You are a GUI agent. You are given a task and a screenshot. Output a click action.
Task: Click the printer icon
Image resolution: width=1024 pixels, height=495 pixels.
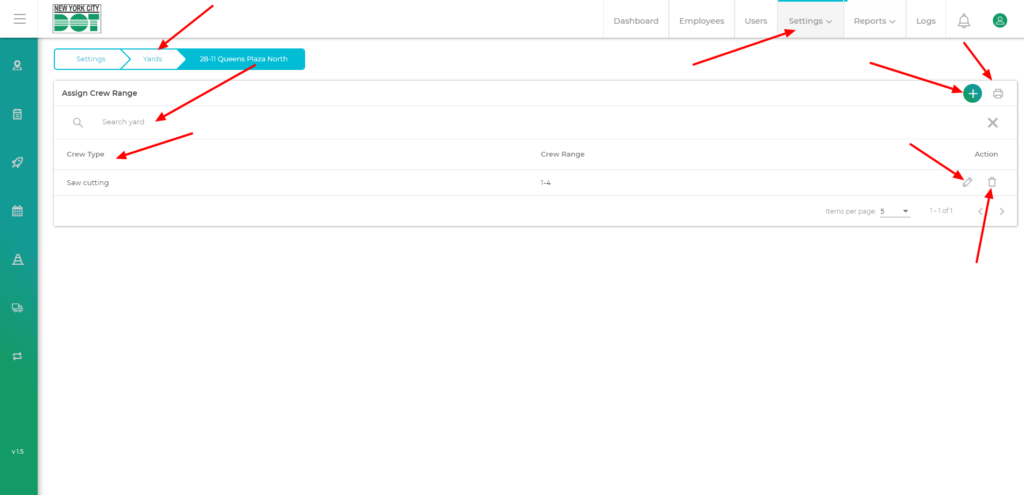pyautogui.click(x=998, y=93)
